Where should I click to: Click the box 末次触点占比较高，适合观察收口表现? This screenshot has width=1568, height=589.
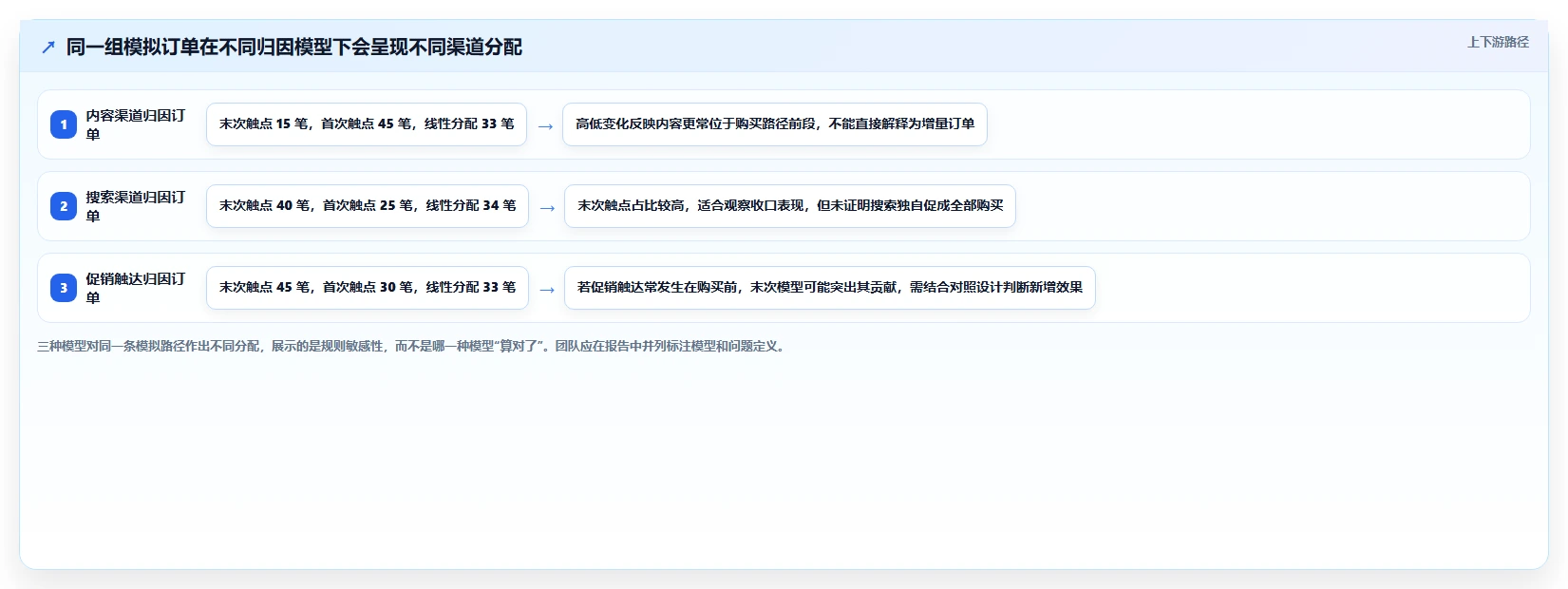(790, 206)
